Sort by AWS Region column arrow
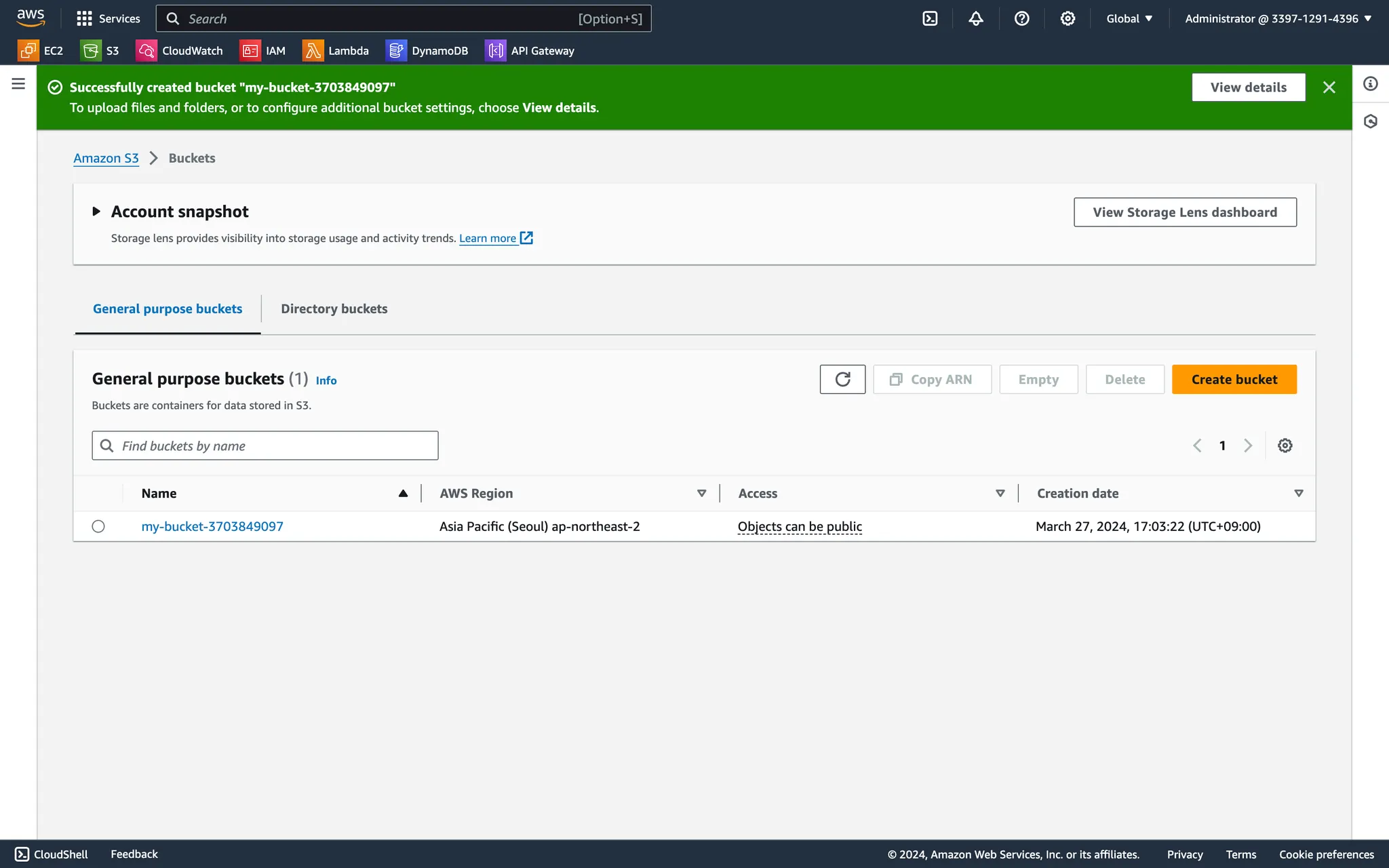 pos(701,493)
